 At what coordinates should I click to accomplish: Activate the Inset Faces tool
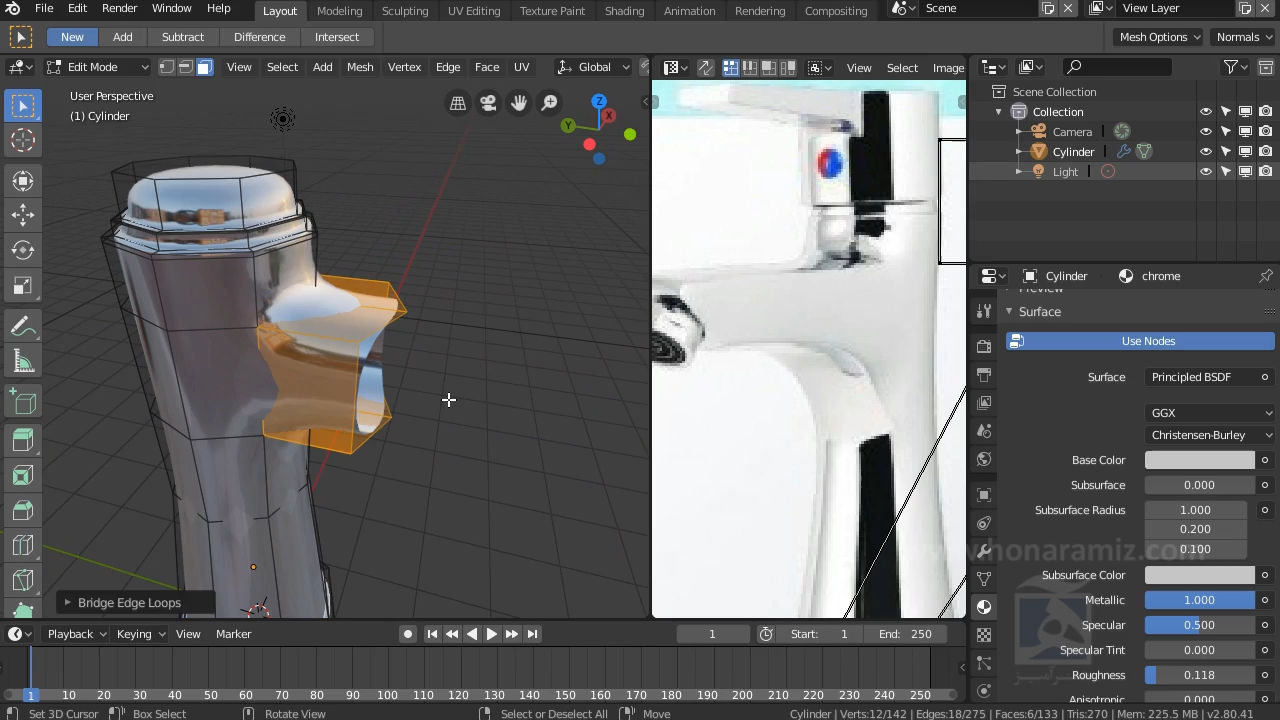click(22, 476)
